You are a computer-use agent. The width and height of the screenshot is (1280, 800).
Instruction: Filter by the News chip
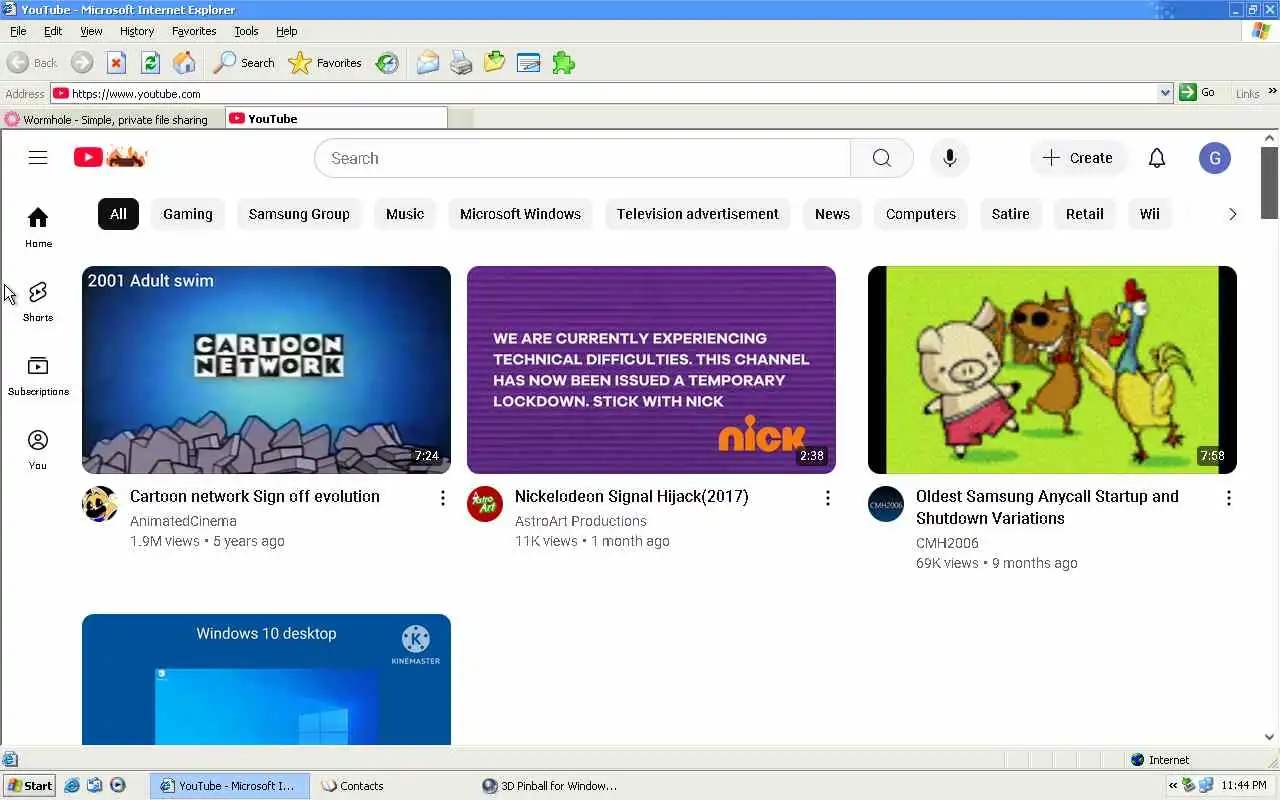click(832, 214)
